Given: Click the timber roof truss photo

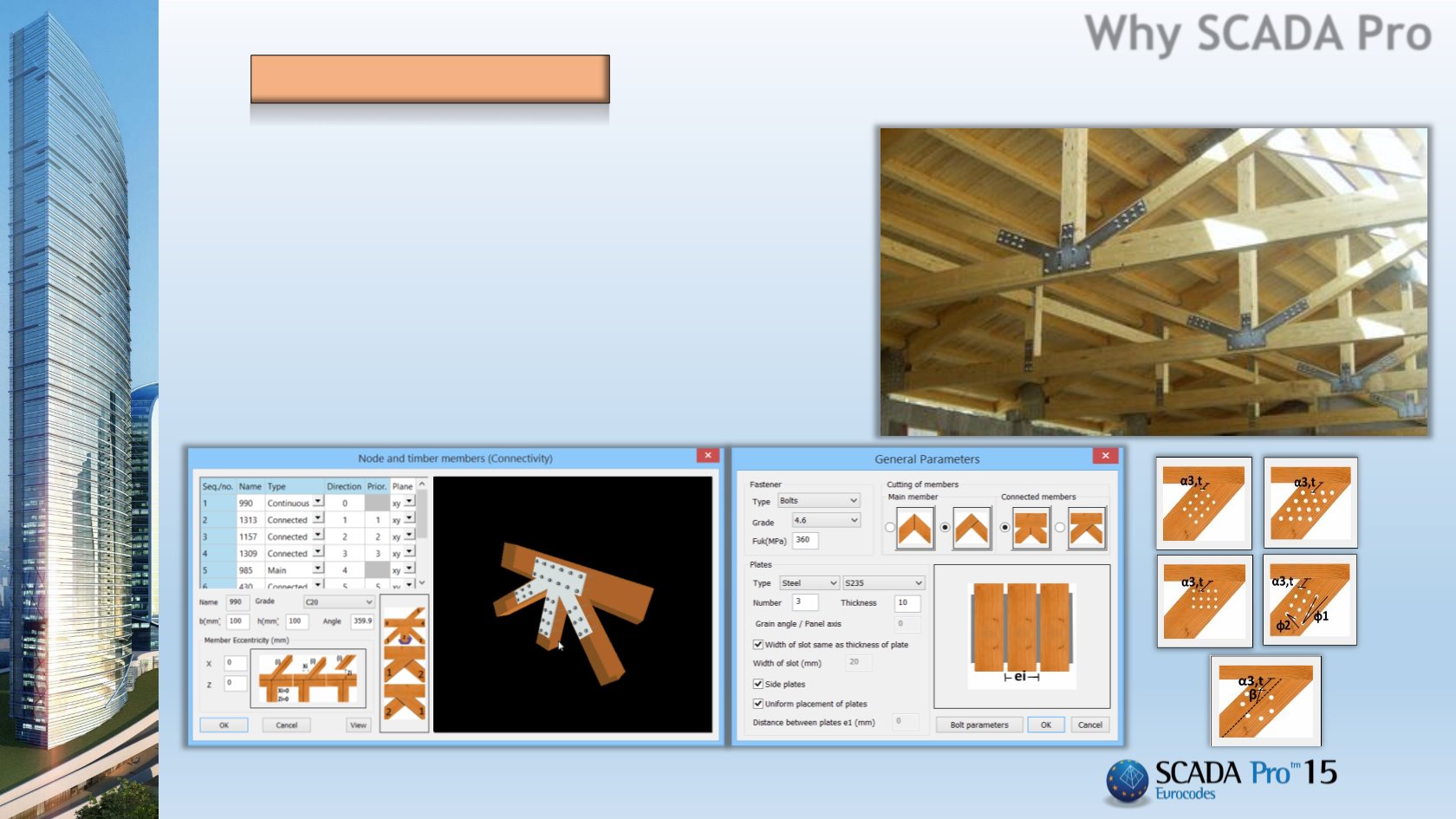Looking at the screenshot, I should [1154, 282].
